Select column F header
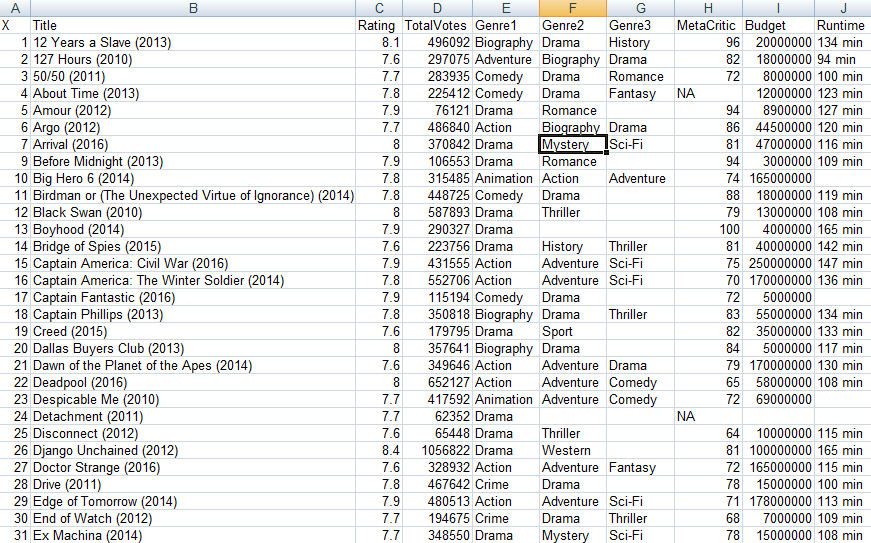 pos(573,8)
